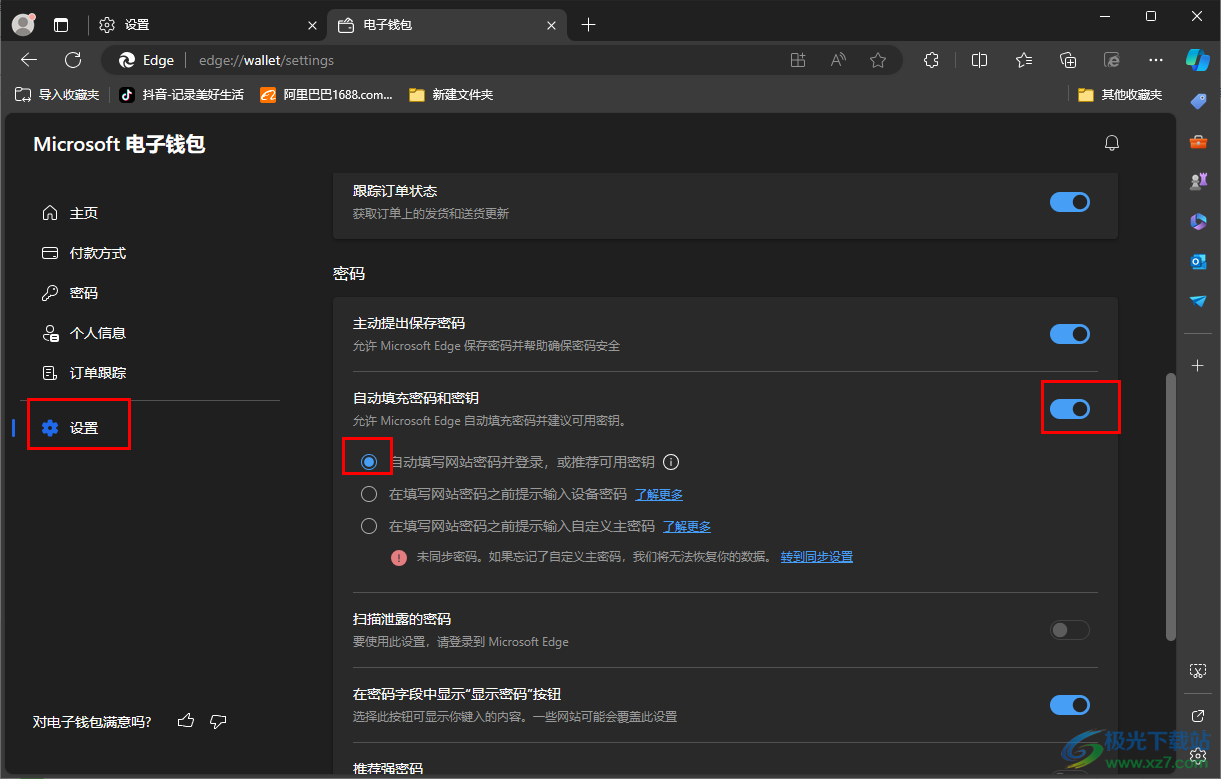1221x779 pixels.
Task: Click the page vertical scrollbar
Action: (1171, 506)
